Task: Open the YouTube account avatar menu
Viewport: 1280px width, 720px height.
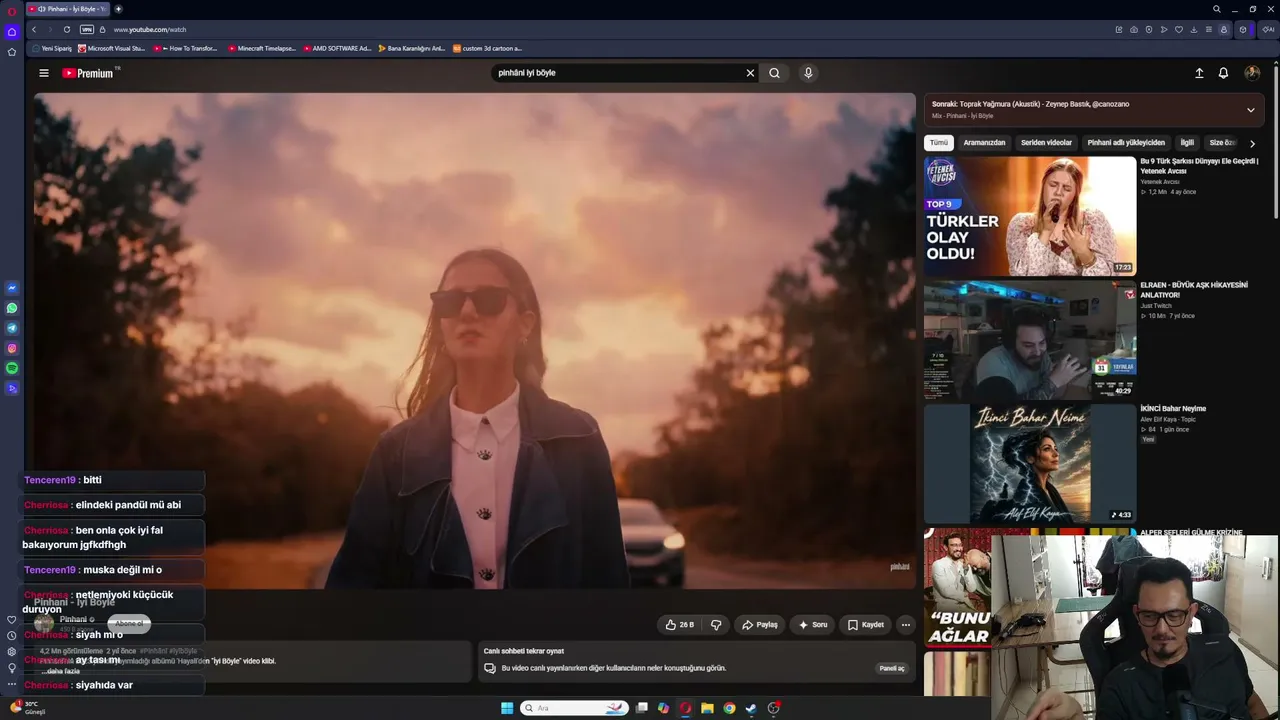Action: 1252,73
